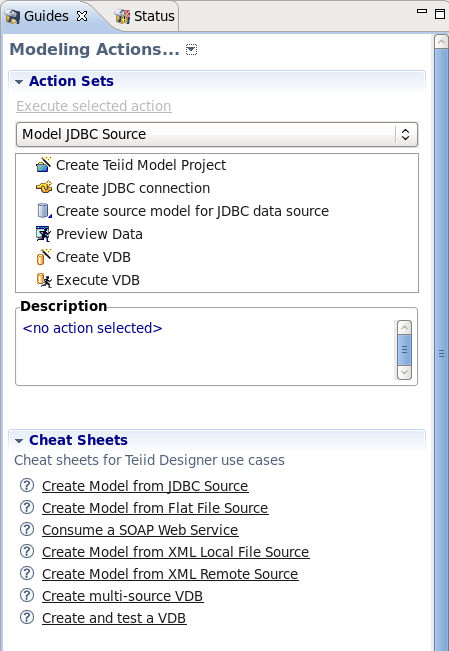Collapse the Cheat Sheets section
Viewport: 449px width, 651px height.
tap(19, 441)
